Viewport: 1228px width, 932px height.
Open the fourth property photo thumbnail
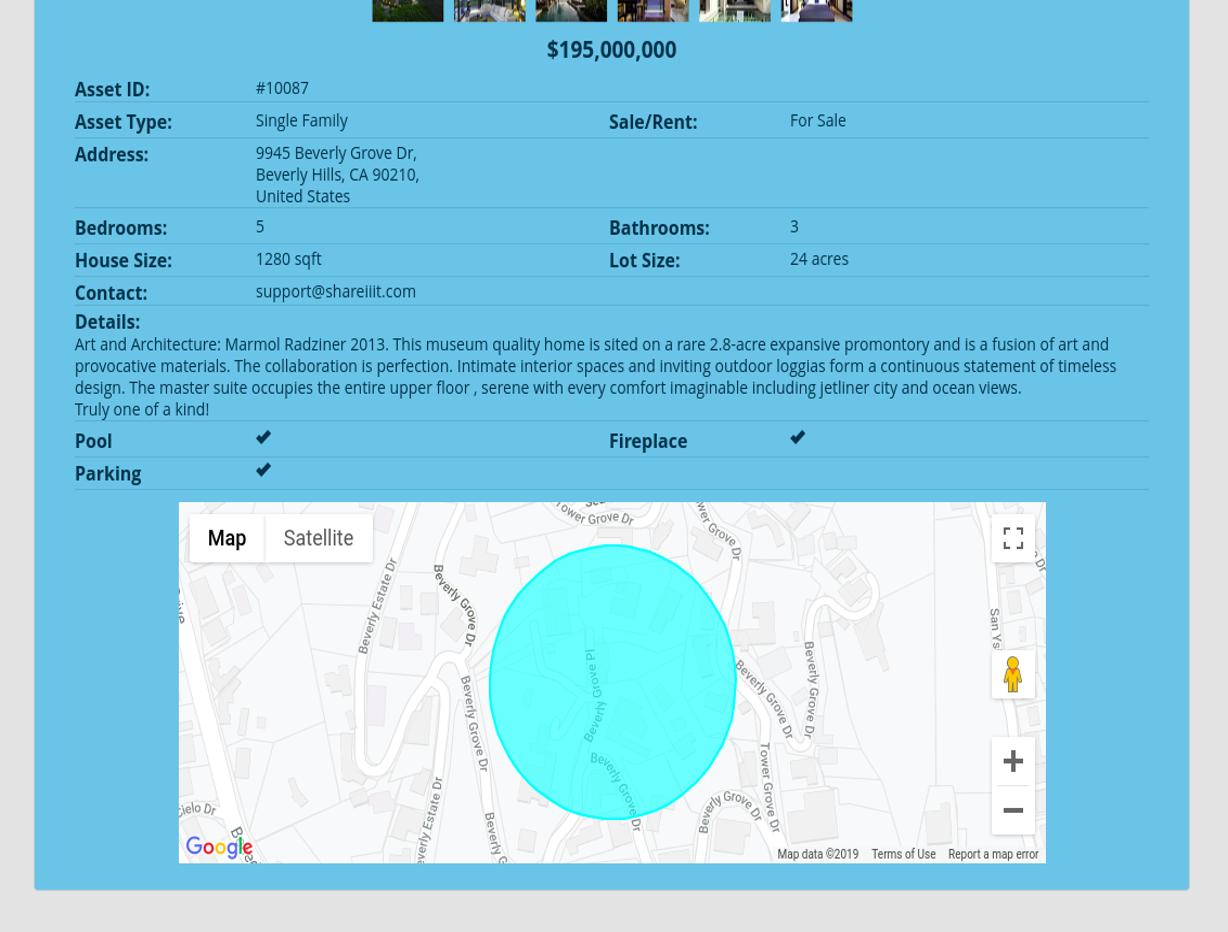(653, 10)
